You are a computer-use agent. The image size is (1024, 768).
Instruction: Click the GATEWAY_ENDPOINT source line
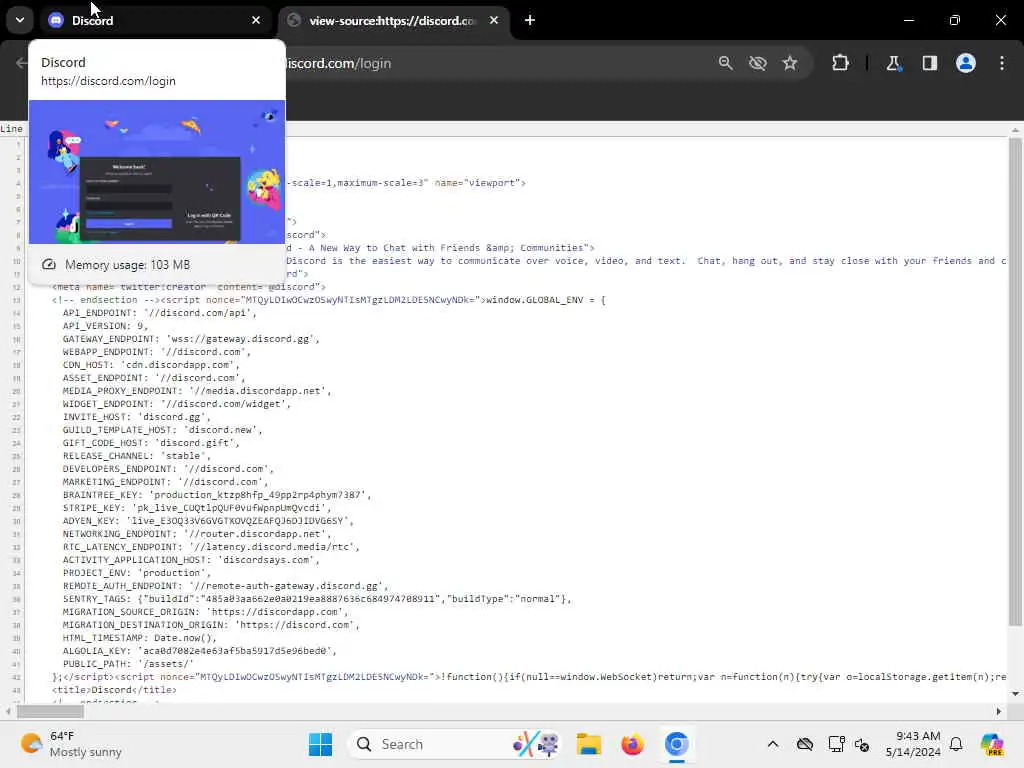pos(191,339)
